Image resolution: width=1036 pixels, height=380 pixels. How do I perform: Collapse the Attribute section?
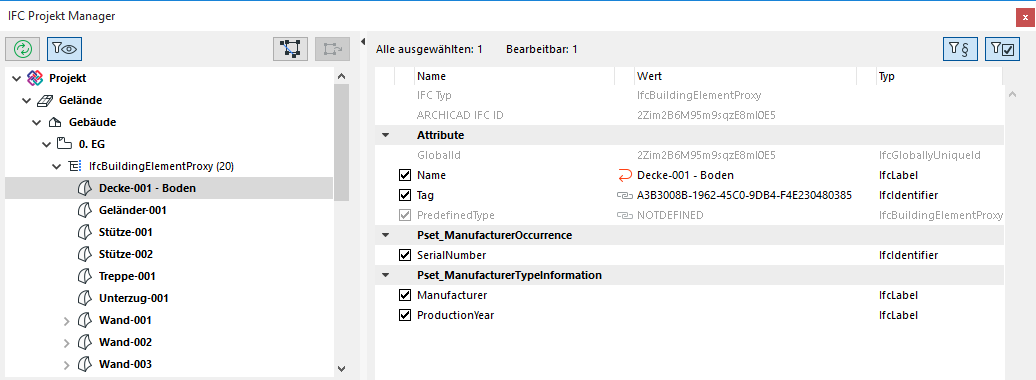385,135
